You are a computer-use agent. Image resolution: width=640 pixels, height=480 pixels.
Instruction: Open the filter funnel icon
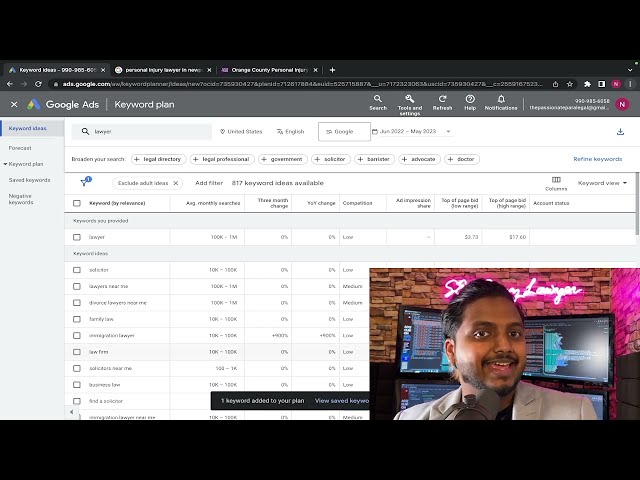tap(85, 182)
